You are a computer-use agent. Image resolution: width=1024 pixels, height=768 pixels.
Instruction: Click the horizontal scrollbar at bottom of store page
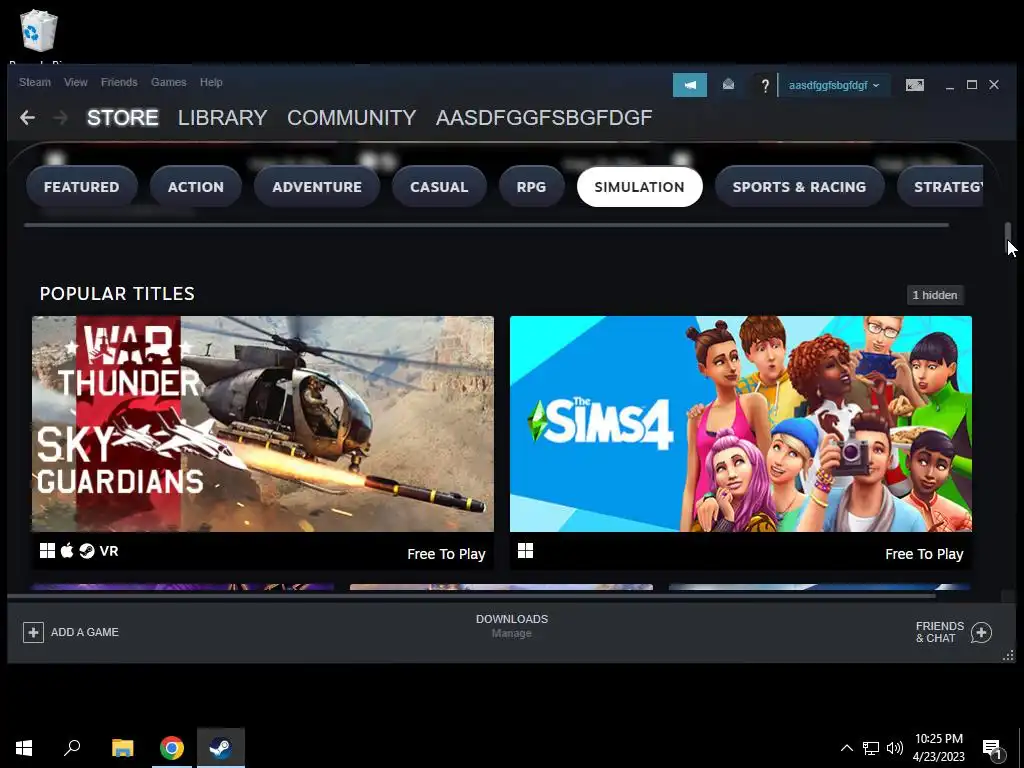[472, 596]
